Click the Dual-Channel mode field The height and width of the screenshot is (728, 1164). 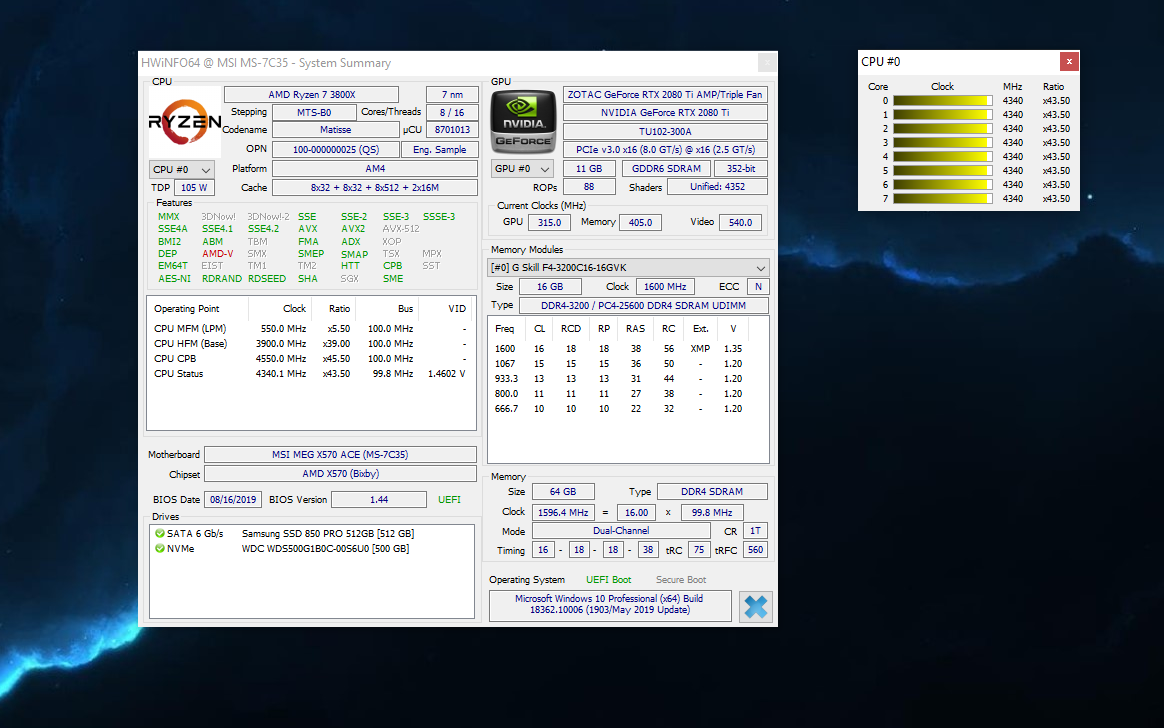pos(621,531)
